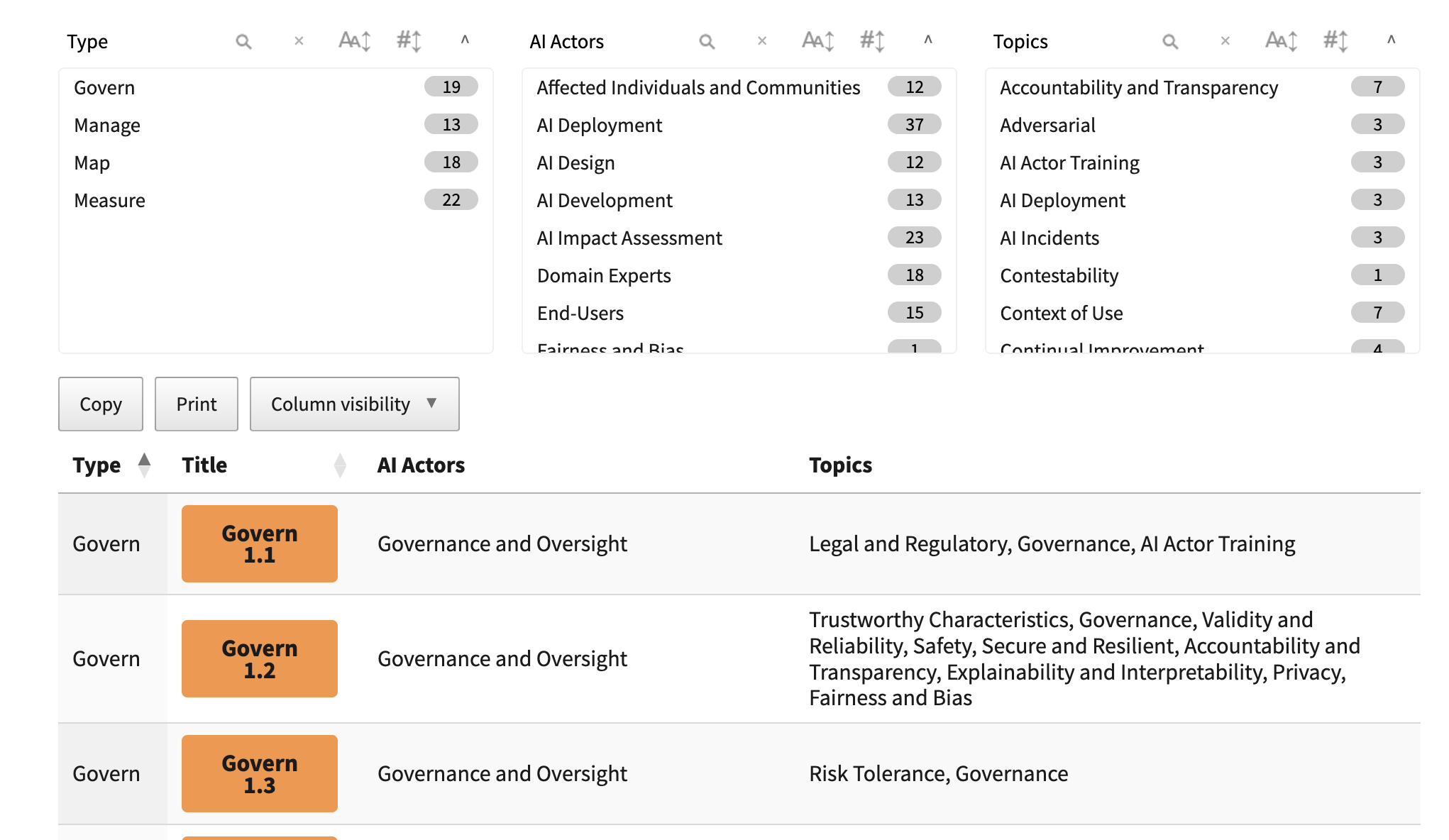1449x840 pixels.
Task: Select Context of Use topic filter
Action: coord(1202,313)
